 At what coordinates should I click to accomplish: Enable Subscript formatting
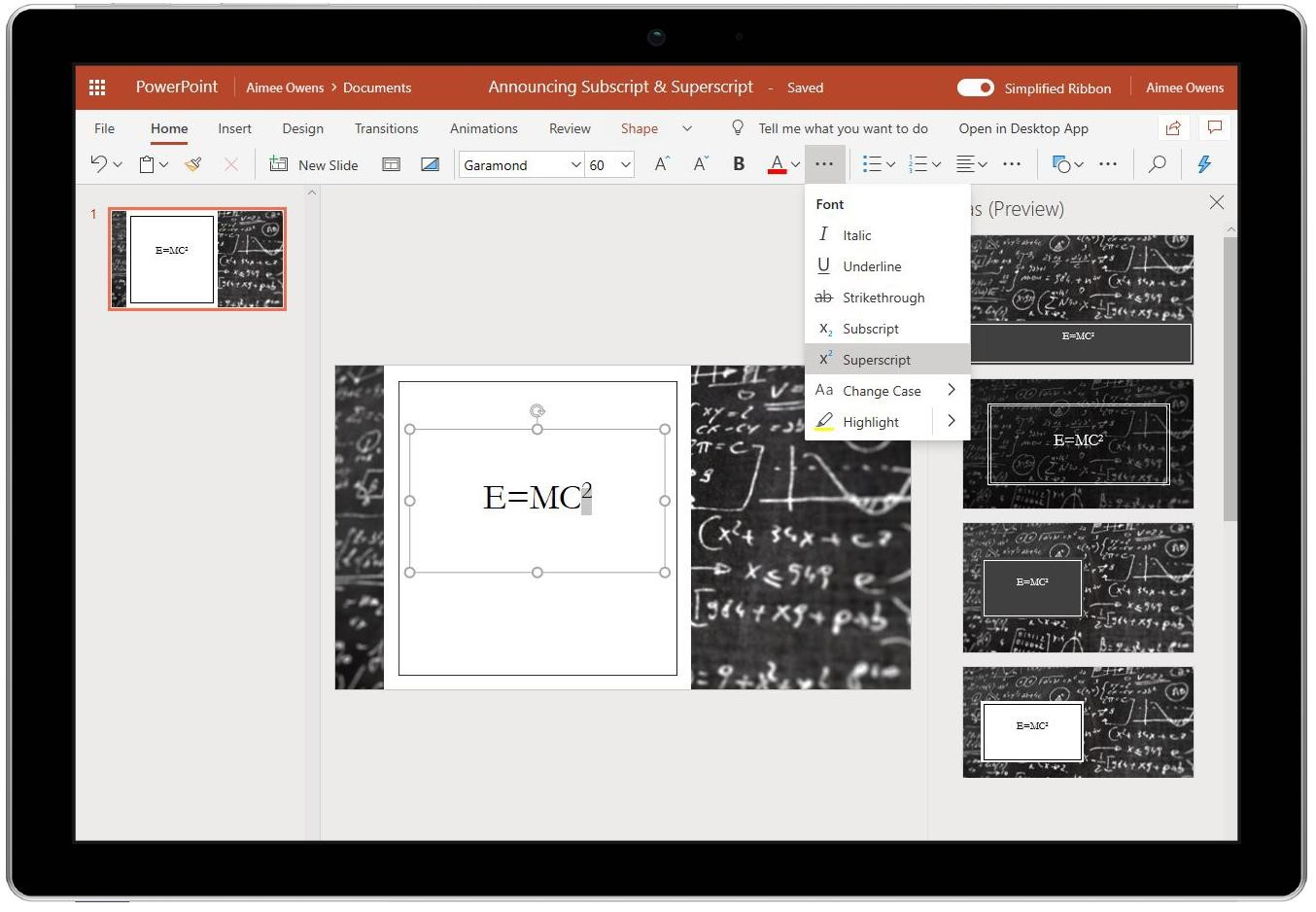pos(870,329)
